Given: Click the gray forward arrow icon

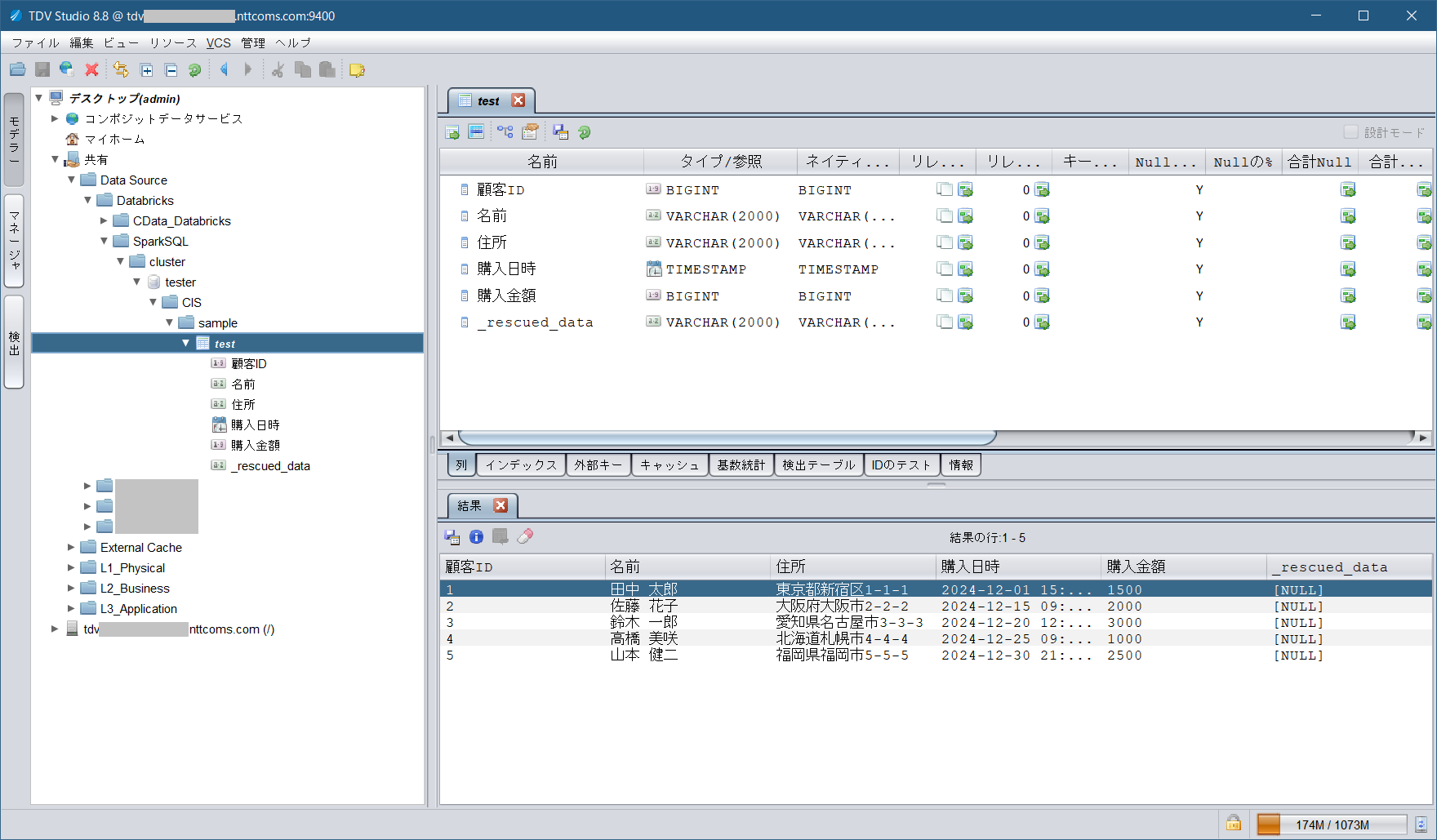Looking at the screenshot, I should [x=248, y=70].
